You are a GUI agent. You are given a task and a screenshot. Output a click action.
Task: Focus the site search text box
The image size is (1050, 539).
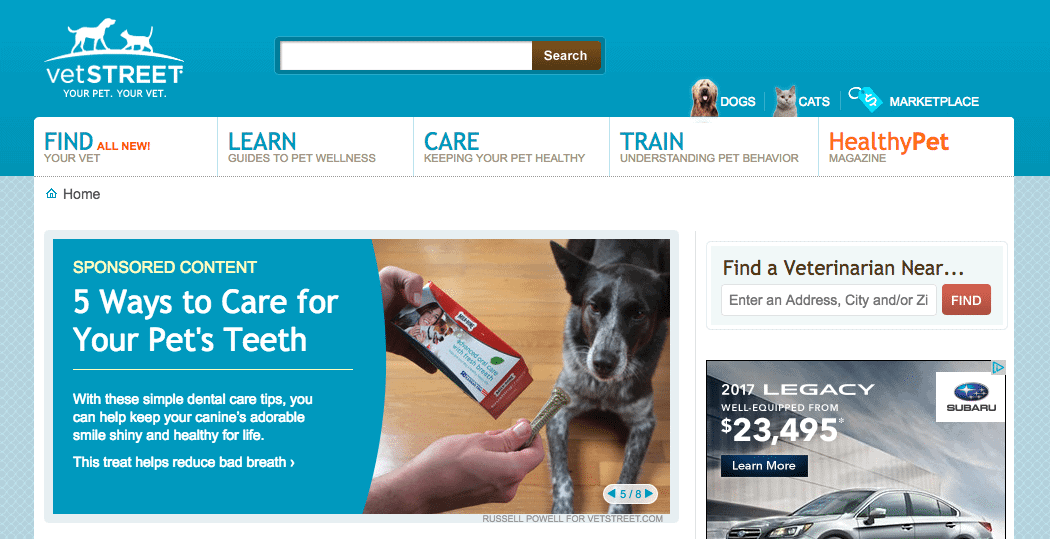(406, 56)
